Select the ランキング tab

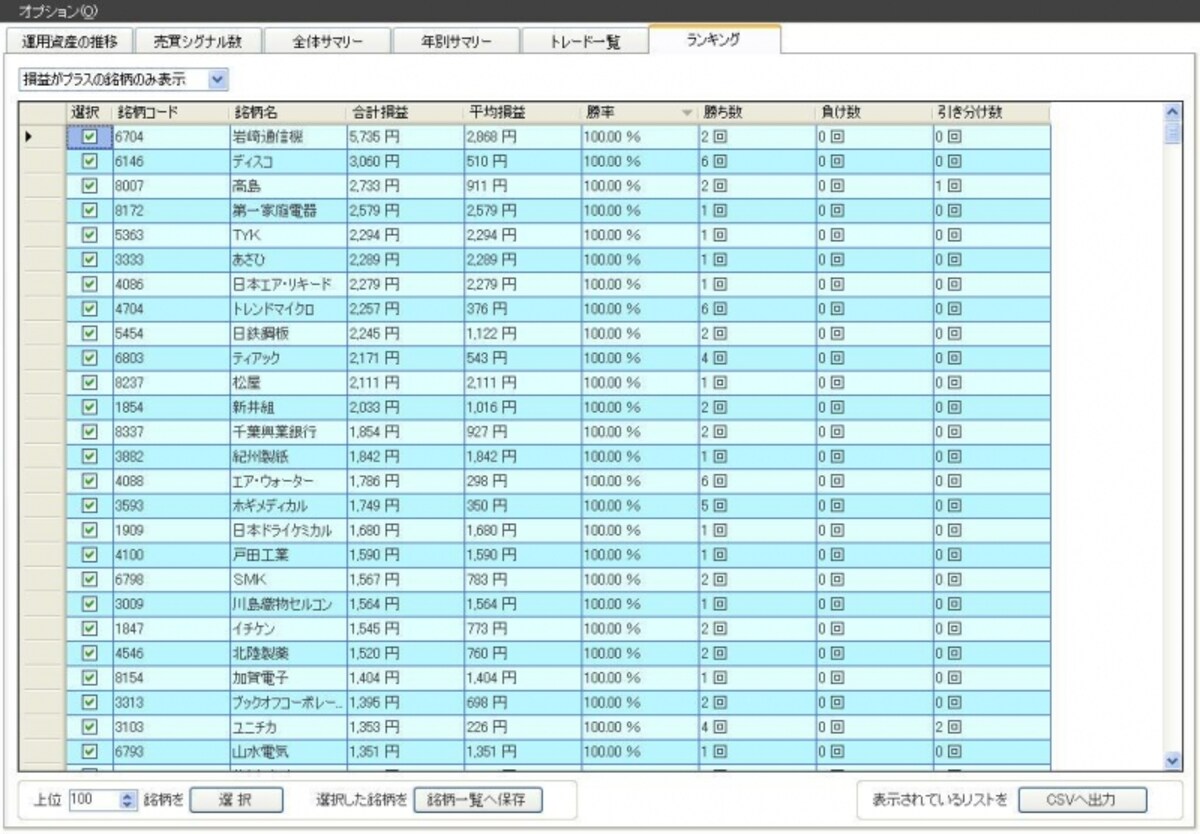tap(714, 40)
